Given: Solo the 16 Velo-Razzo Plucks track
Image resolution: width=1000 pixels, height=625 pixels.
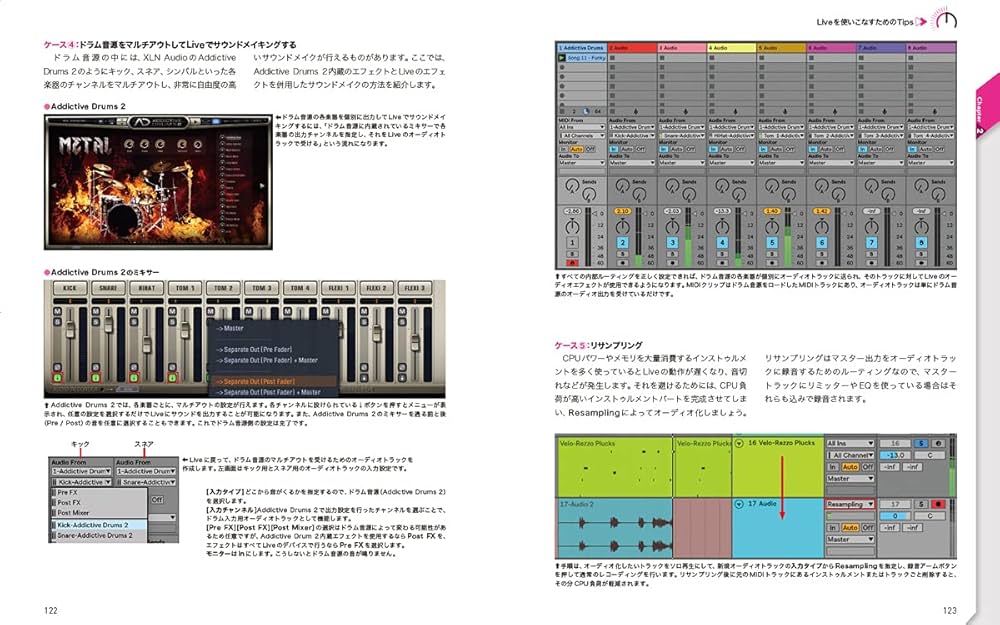Looking at the screenshot, I should [x=923, y=442].
